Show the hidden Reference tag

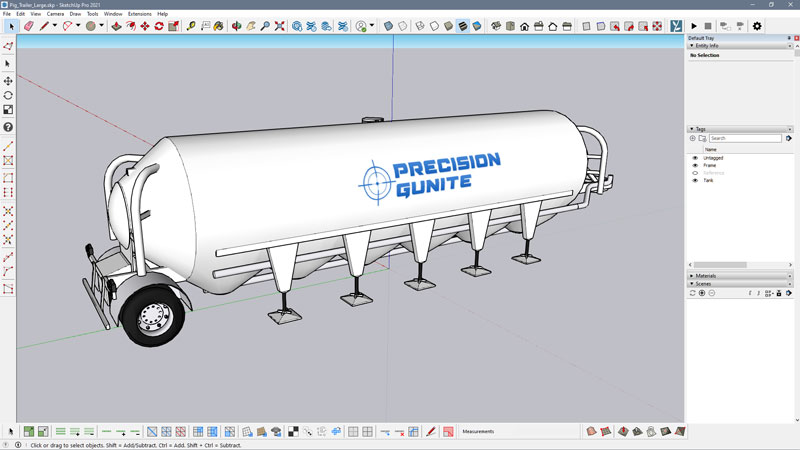click(x=695, y=173)
